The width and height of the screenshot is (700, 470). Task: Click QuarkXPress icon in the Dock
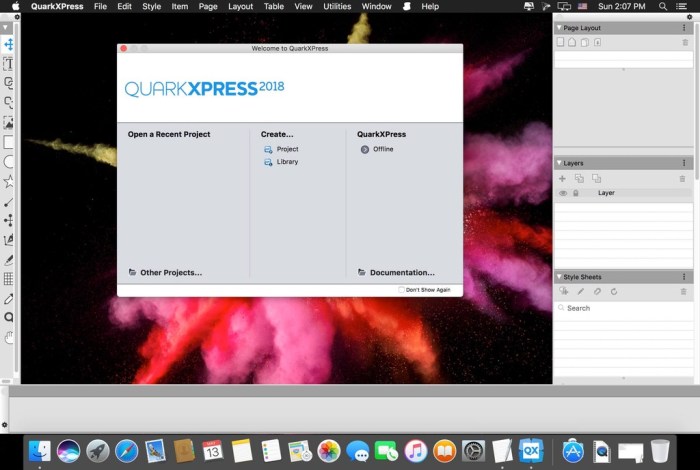point(531,451)
